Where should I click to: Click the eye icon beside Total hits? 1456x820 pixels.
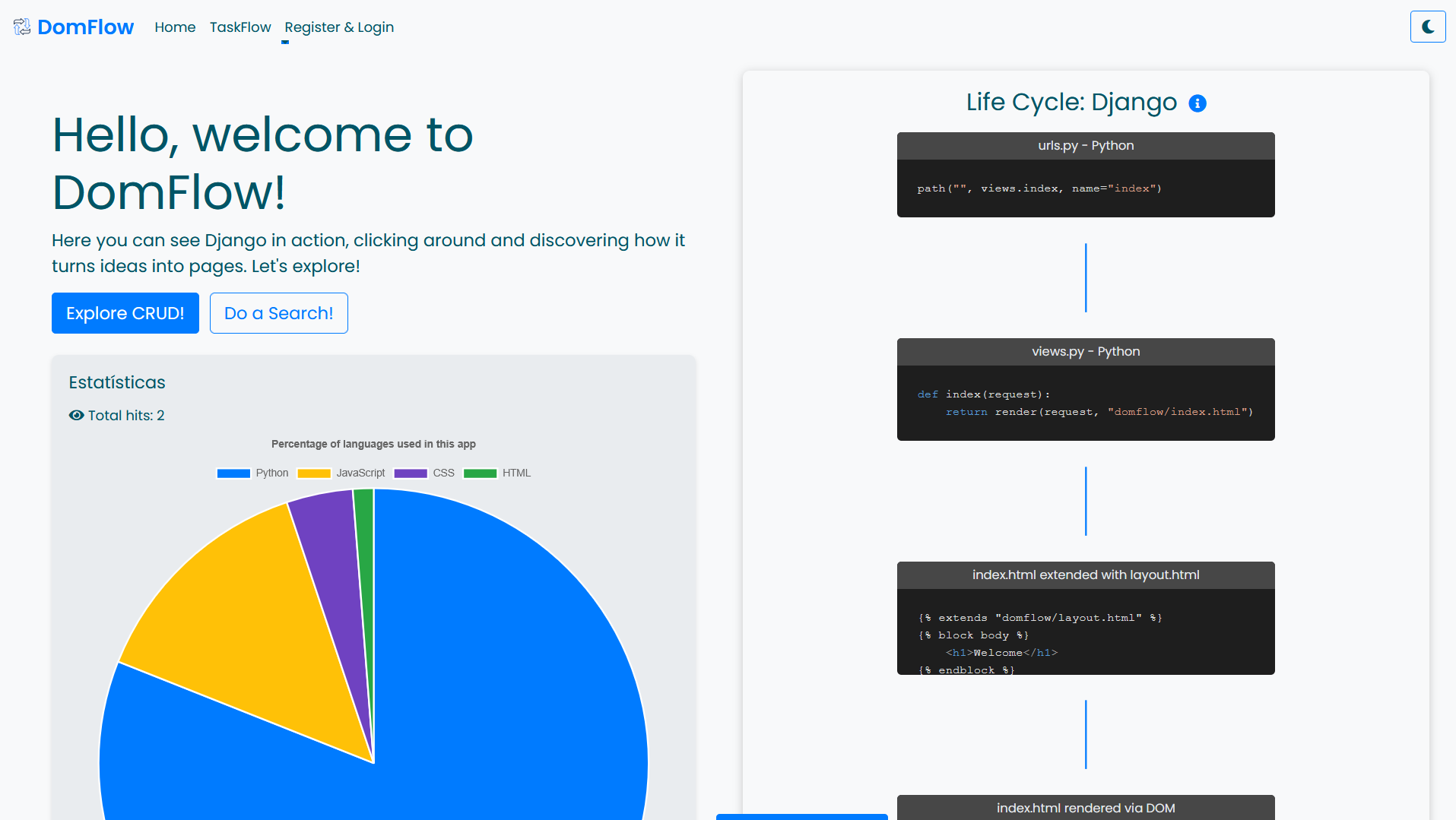click(76, 416)
